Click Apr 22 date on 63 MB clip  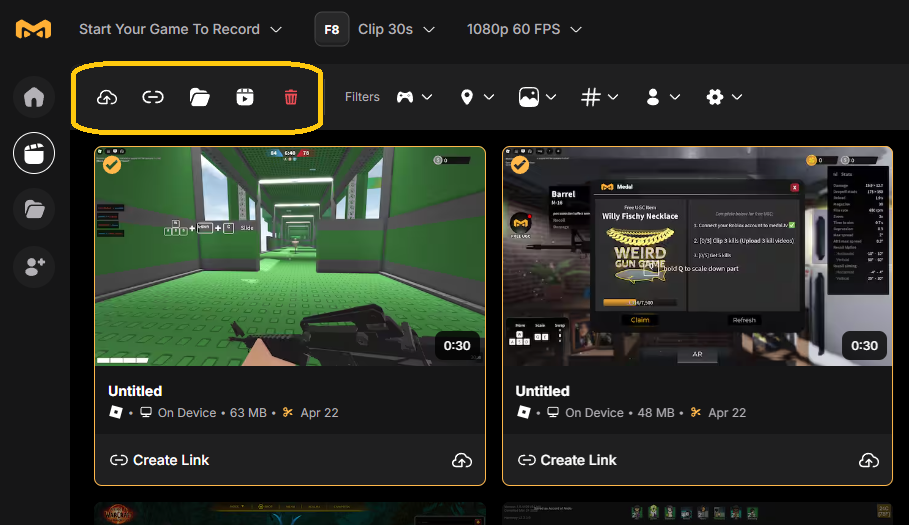tap(319, 413)
